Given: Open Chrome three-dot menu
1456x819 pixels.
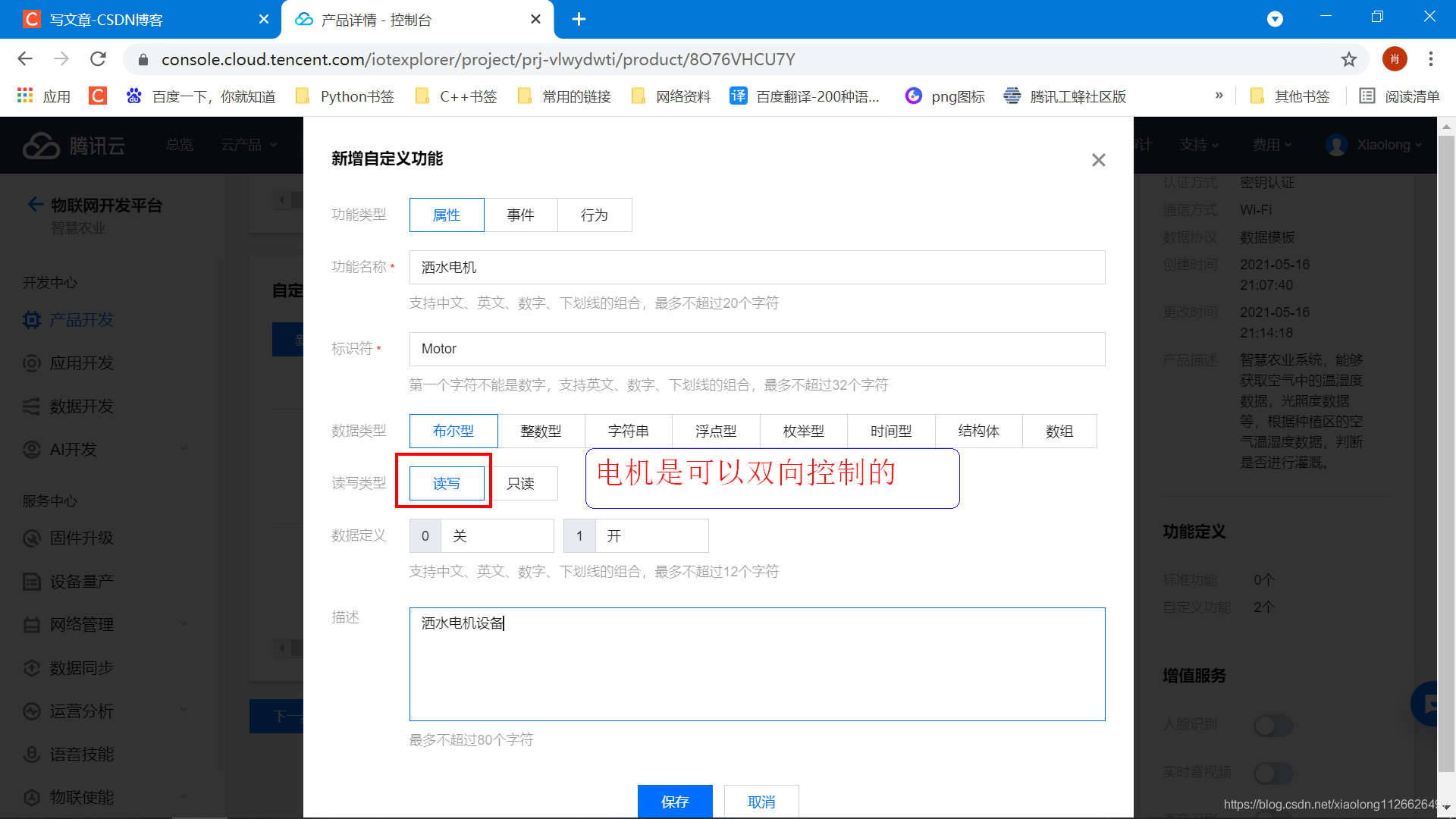Looking at the screenshot, I should [1430, 59].
